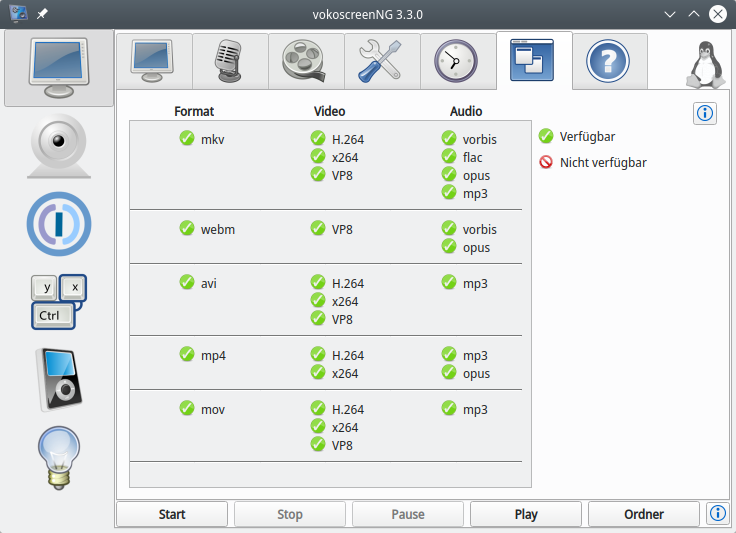
Task: Click the green checkmark next to webm
Action: (187, 228)
